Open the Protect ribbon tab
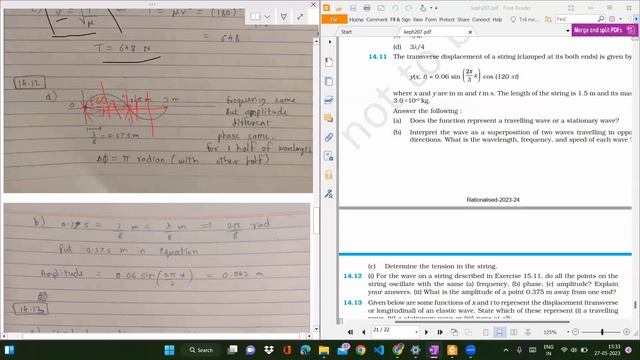This screenshot has height=360, width=640. click(x=447, y=19)
